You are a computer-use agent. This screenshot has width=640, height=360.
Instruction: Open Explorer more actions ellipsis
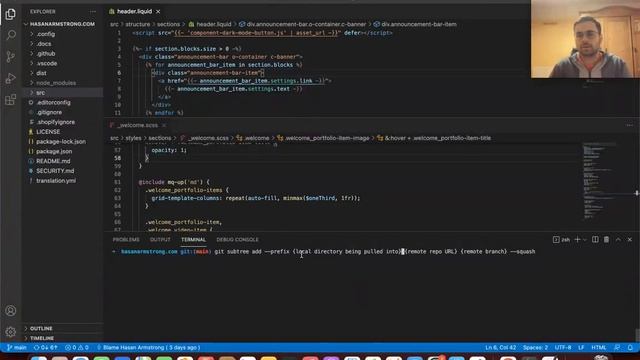click(93, 12)
